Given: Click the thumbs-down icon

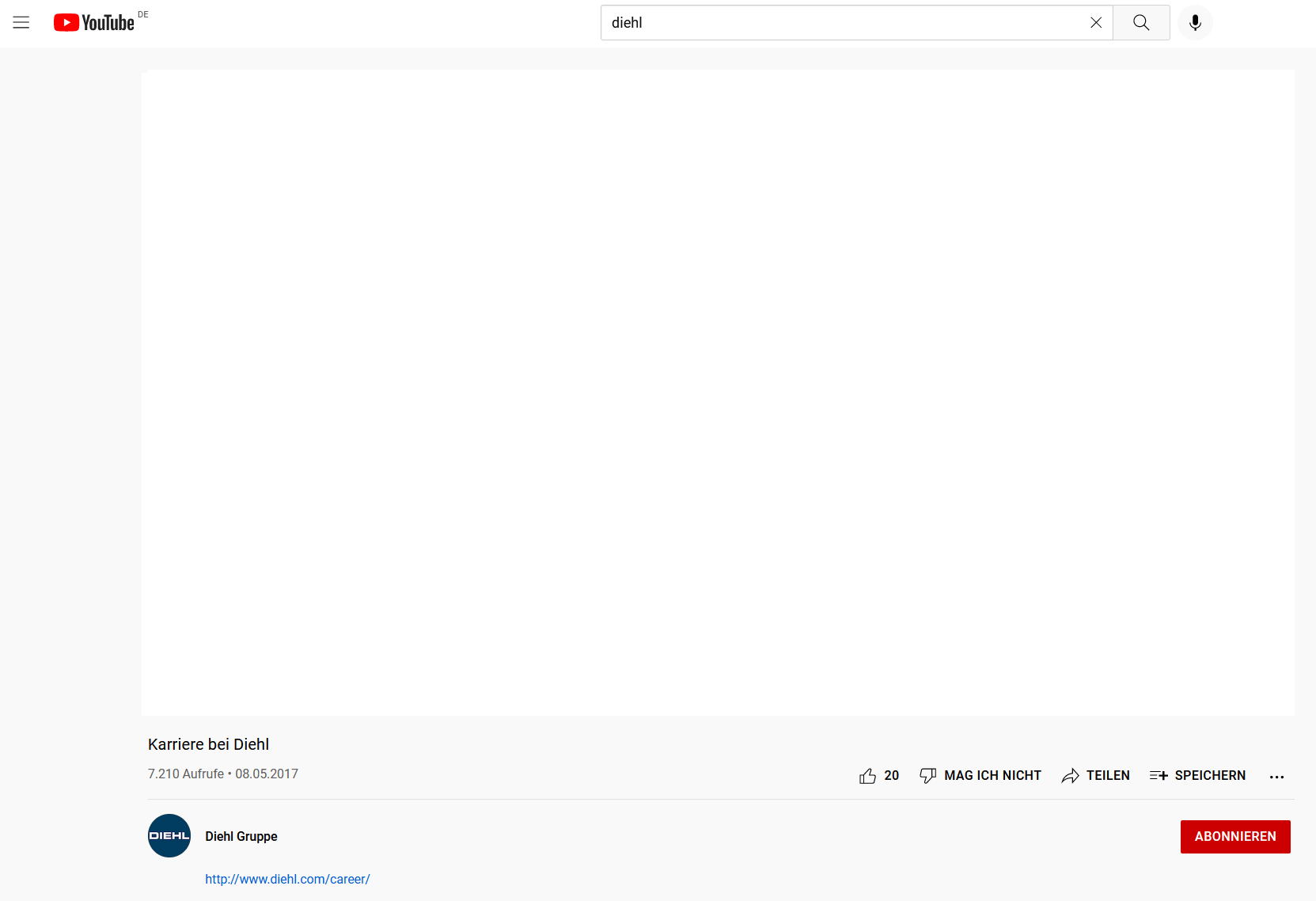Looking at the screenshot, I should [928, 776].
